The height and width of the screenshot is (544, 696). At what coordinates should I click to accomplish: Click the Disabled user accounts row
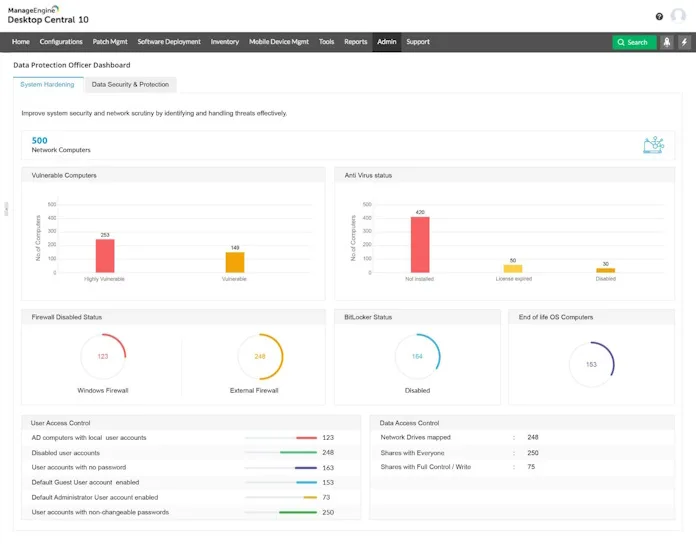pos(191,453)
